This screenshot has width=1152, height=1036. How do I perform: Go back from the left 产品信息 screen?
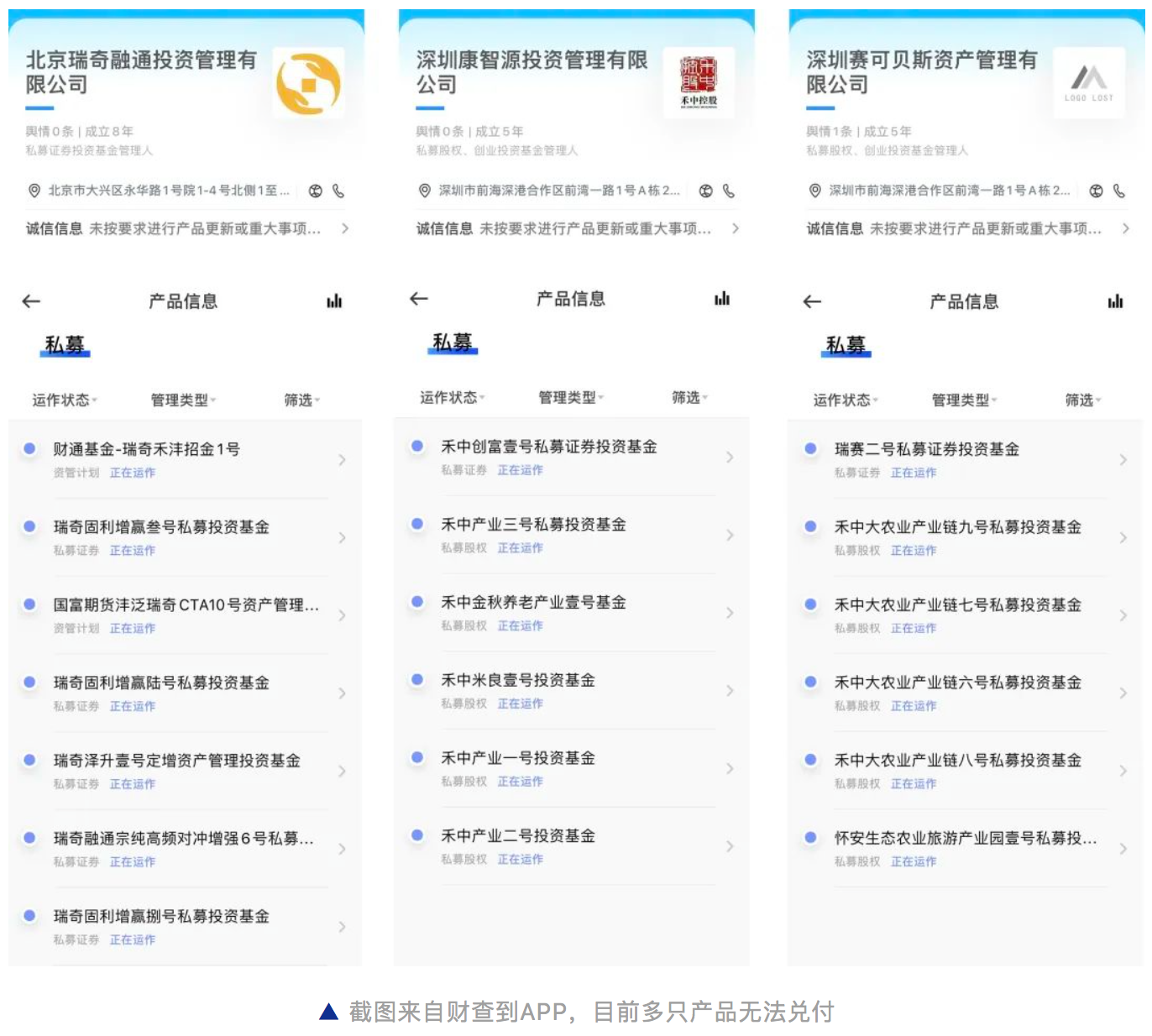(31, 301)
